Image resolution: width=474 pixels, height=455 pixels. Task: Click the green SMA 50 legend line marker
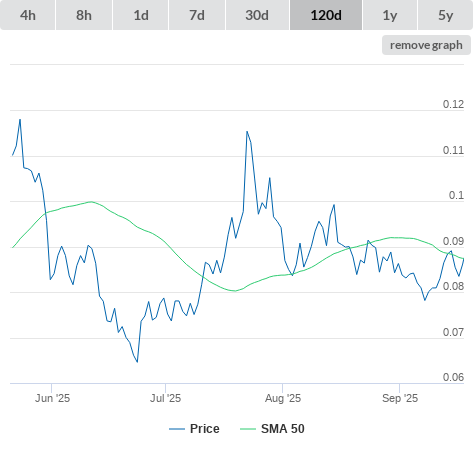tap(248, 429)
